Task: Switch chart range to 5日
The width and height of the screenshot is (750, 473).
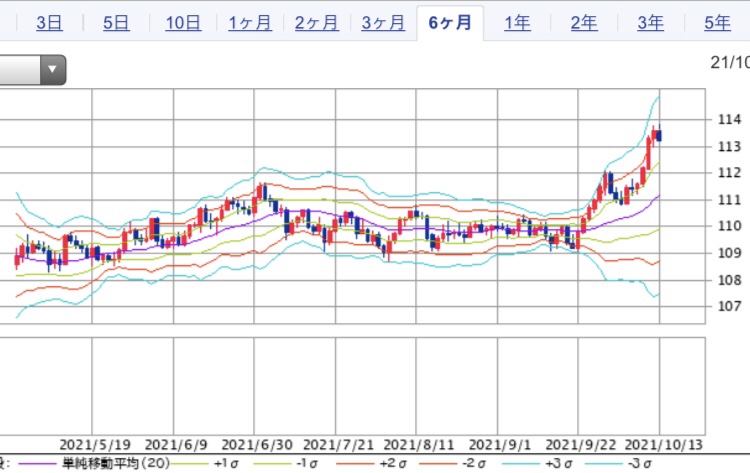Action: 116,23
